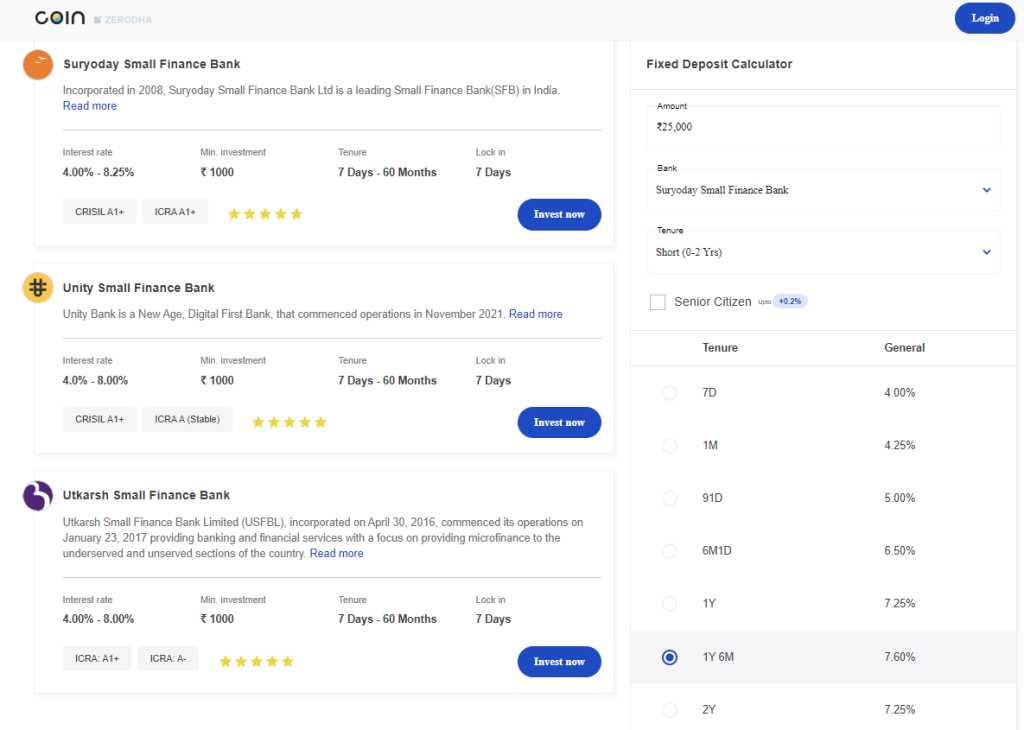Viewport: 1024px width, 730px height.
Task: Click the Unity Small Finance Bank logo
Action: click(38, 287)
